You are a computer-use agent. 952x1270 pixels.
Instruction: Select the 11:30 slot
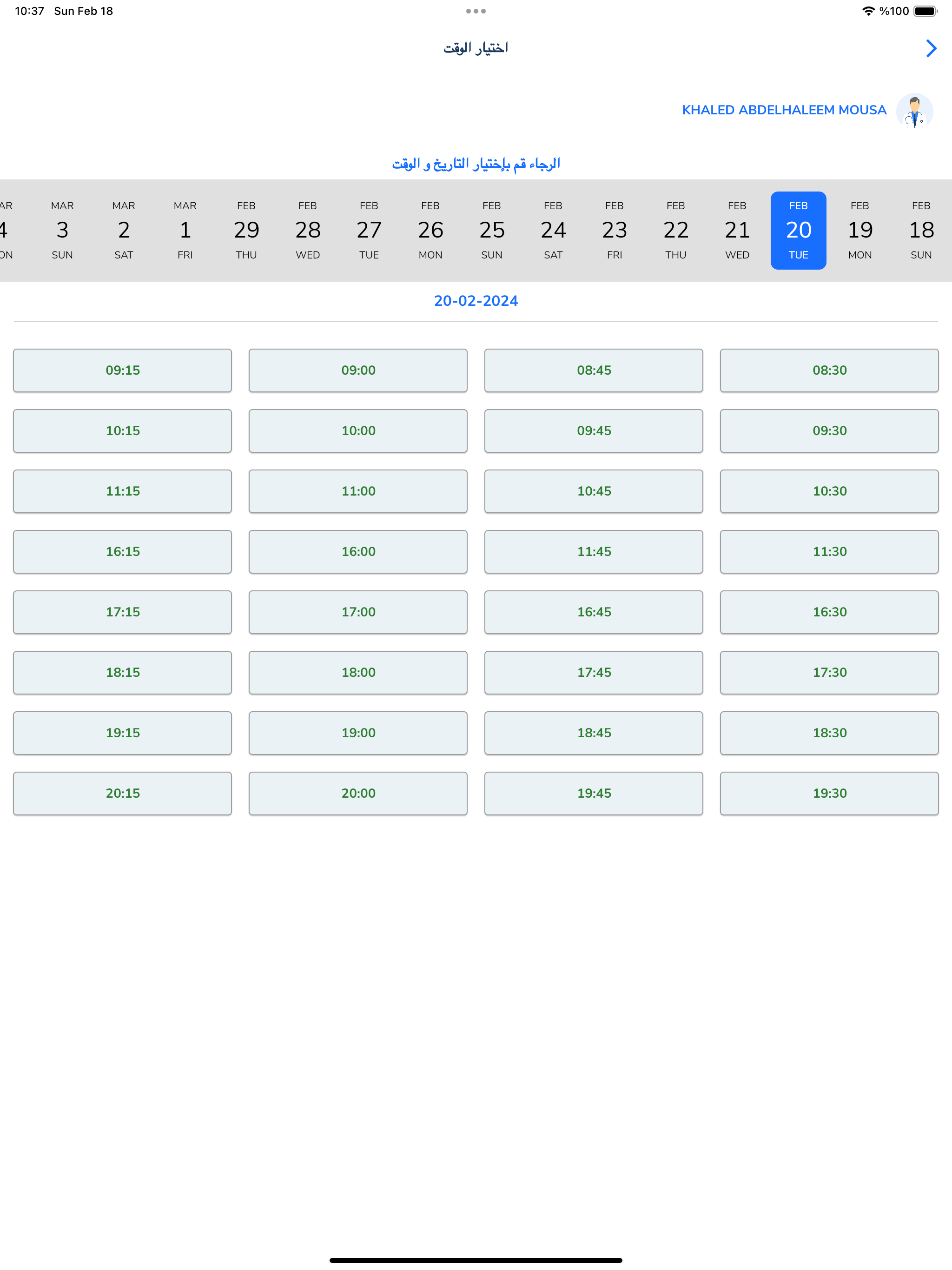tap(829, 552)
